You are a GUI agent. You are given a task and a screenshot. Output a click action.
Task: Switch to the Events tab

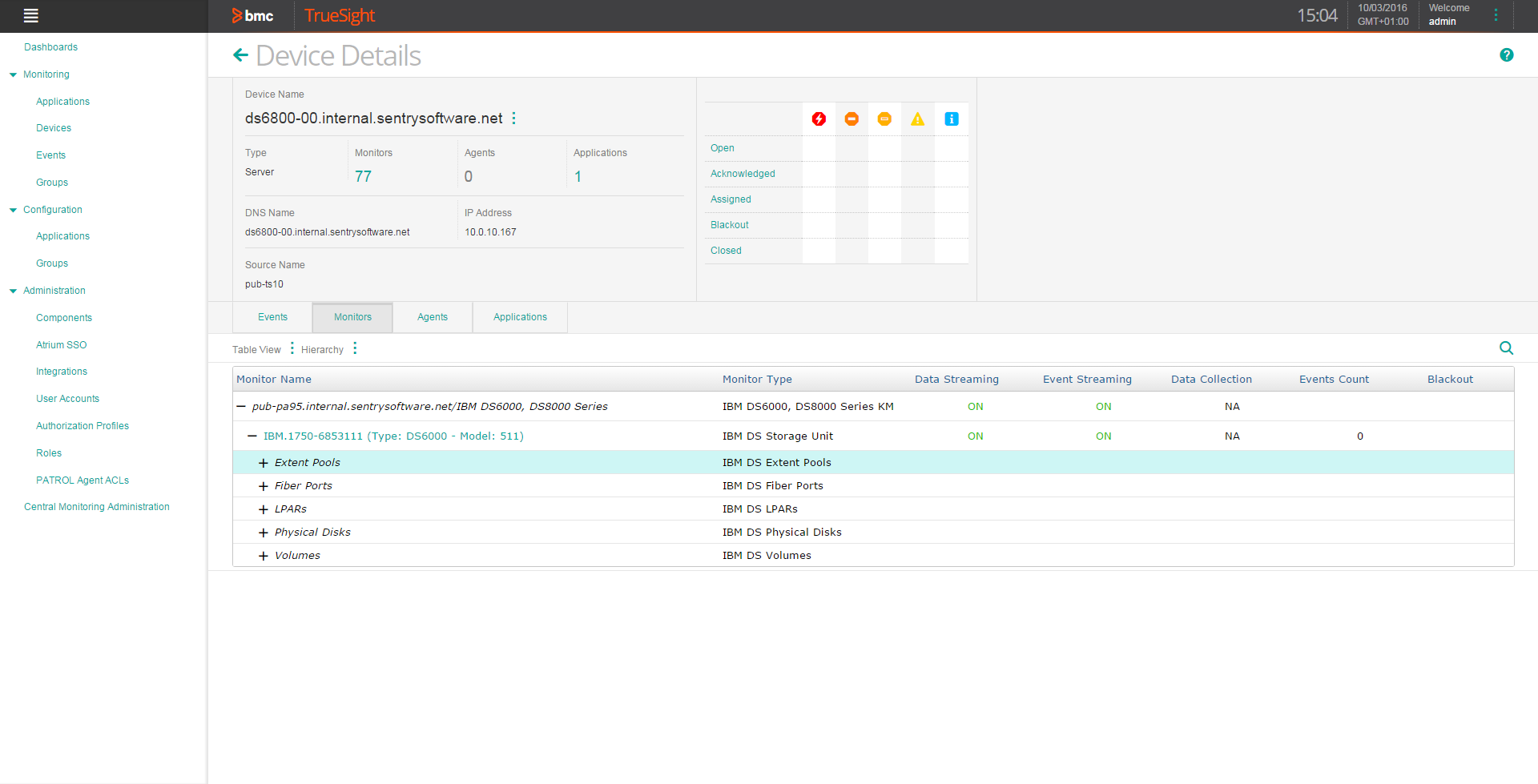click(x=272, y=317)
